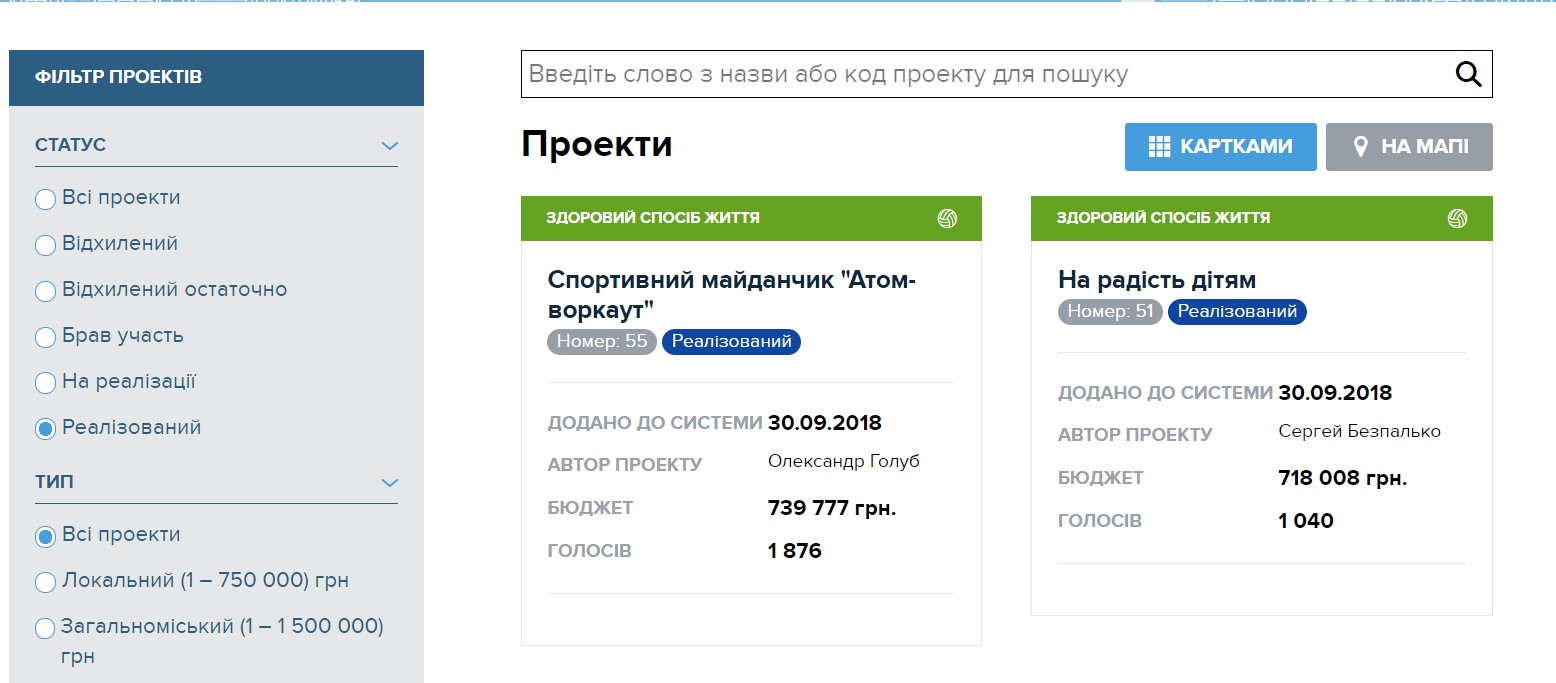The height and width of the screenshot is (683, 1556).
Task: Collapse the Тип filter section chevron
Action: (x=390, y=483)
